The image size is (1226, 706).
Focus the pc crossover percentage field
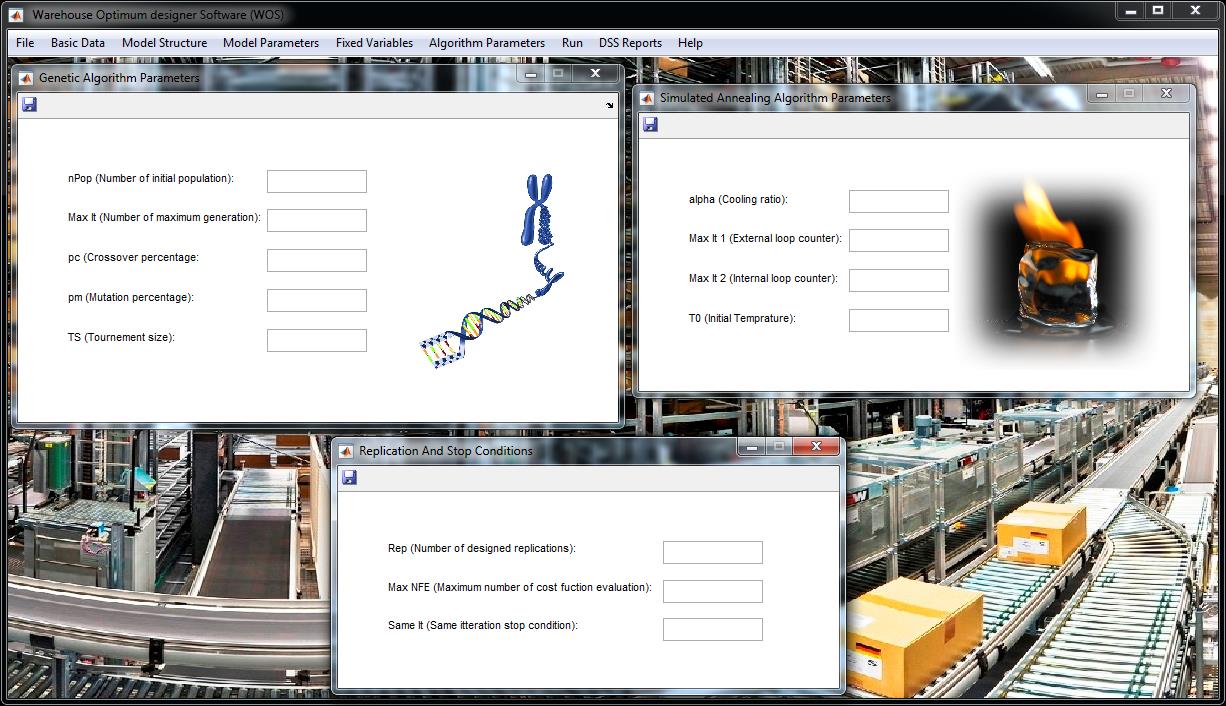[x=317, y=260]
